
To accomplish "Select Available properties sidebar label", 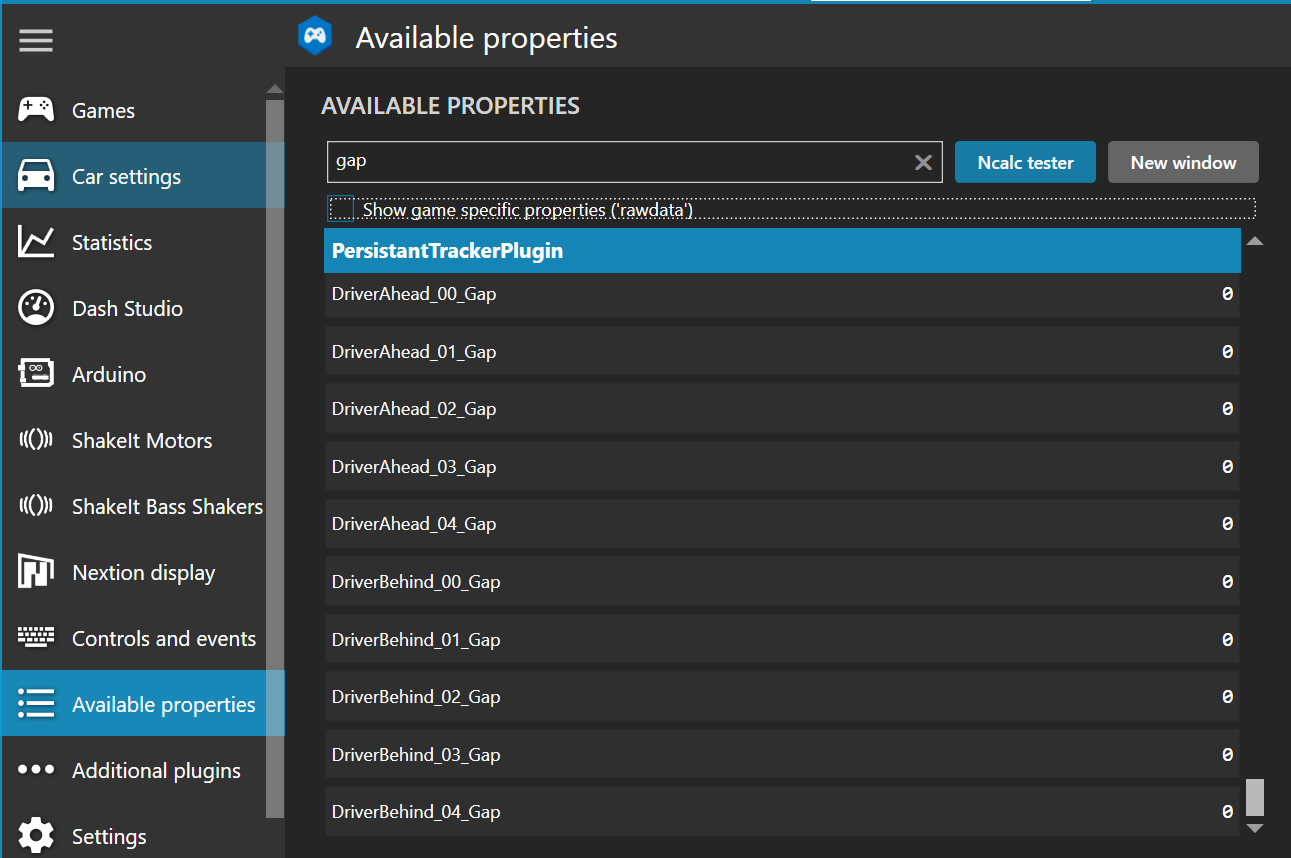I will (164, 705).
